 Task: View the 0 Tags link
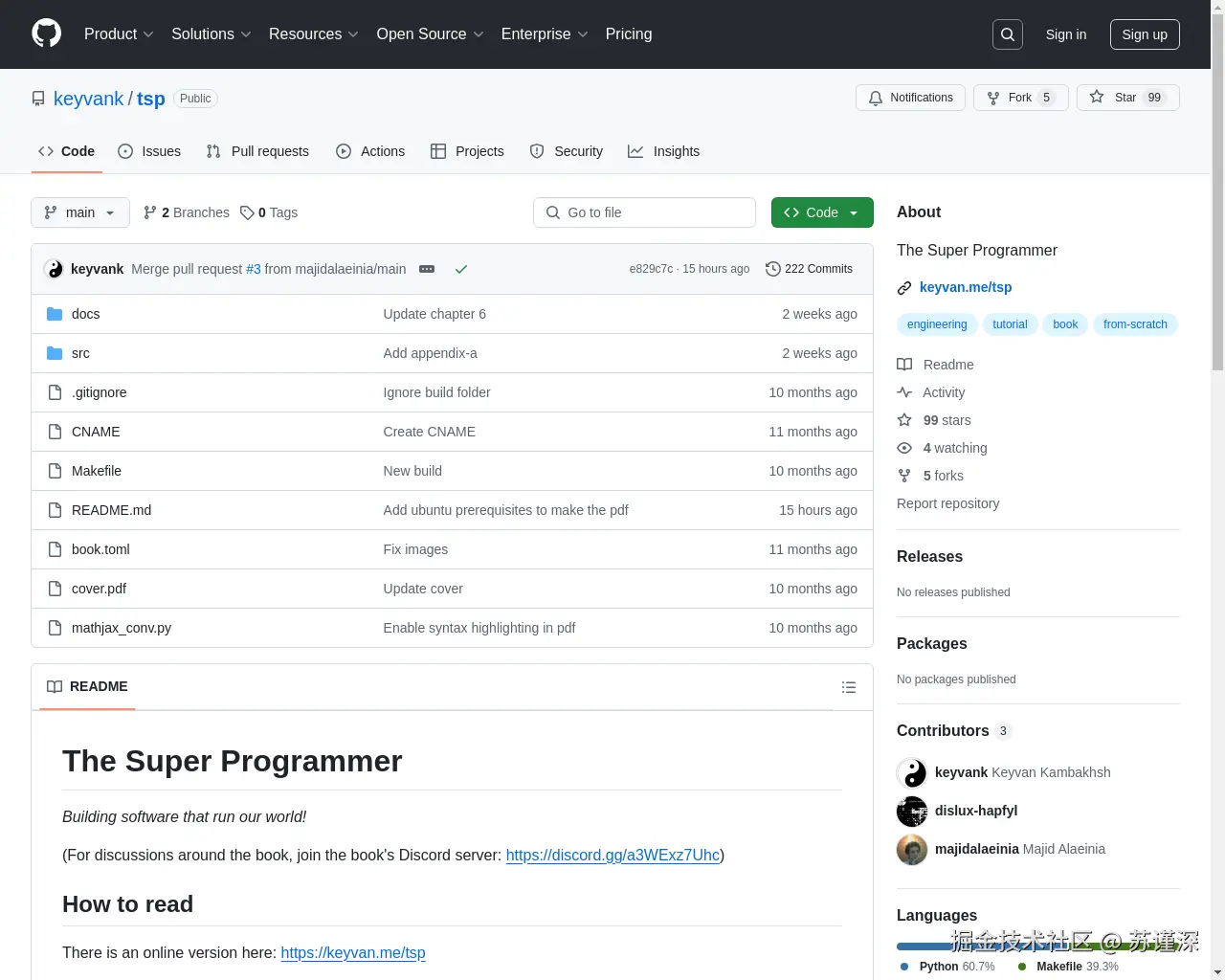point(269,212)
